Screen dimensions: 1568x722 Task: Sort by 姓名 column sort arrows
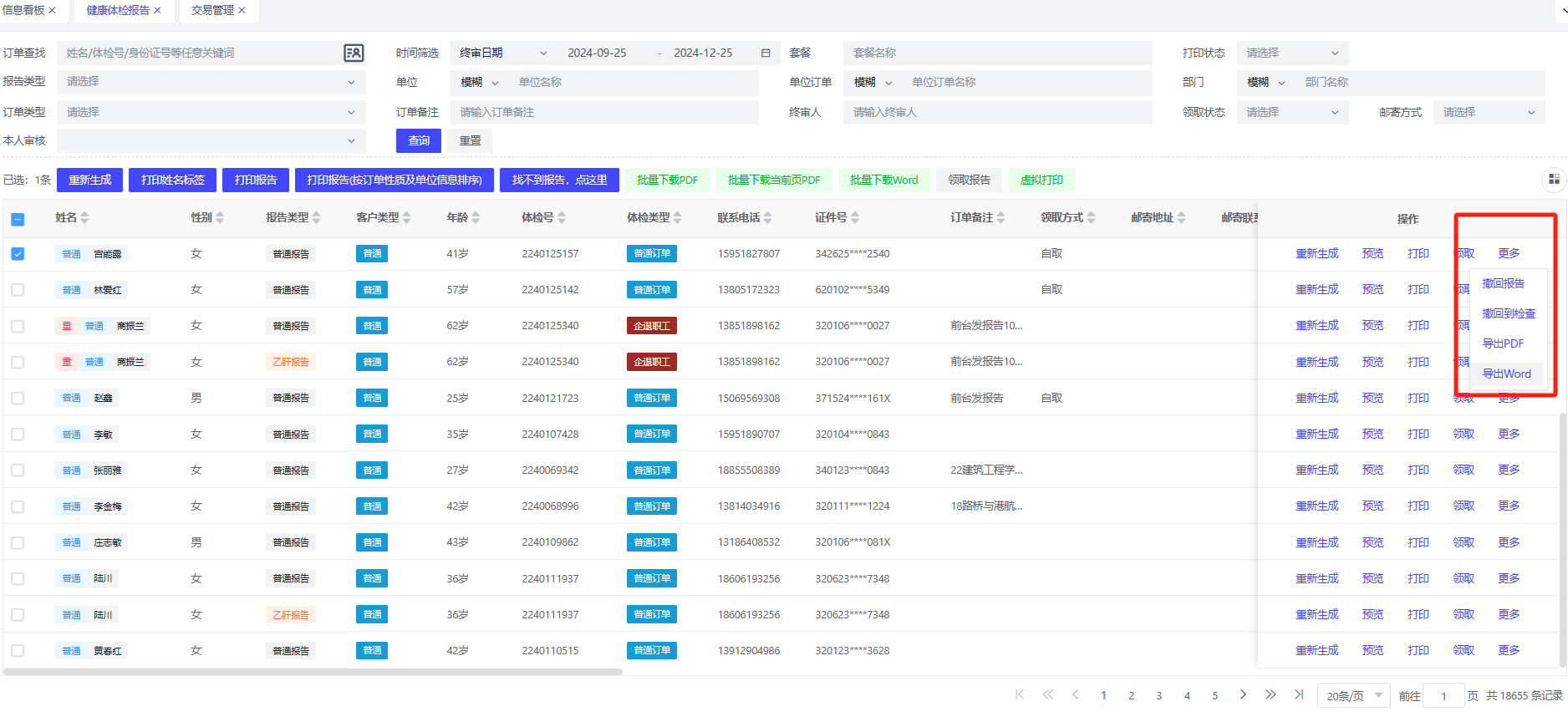pos(84,217)
